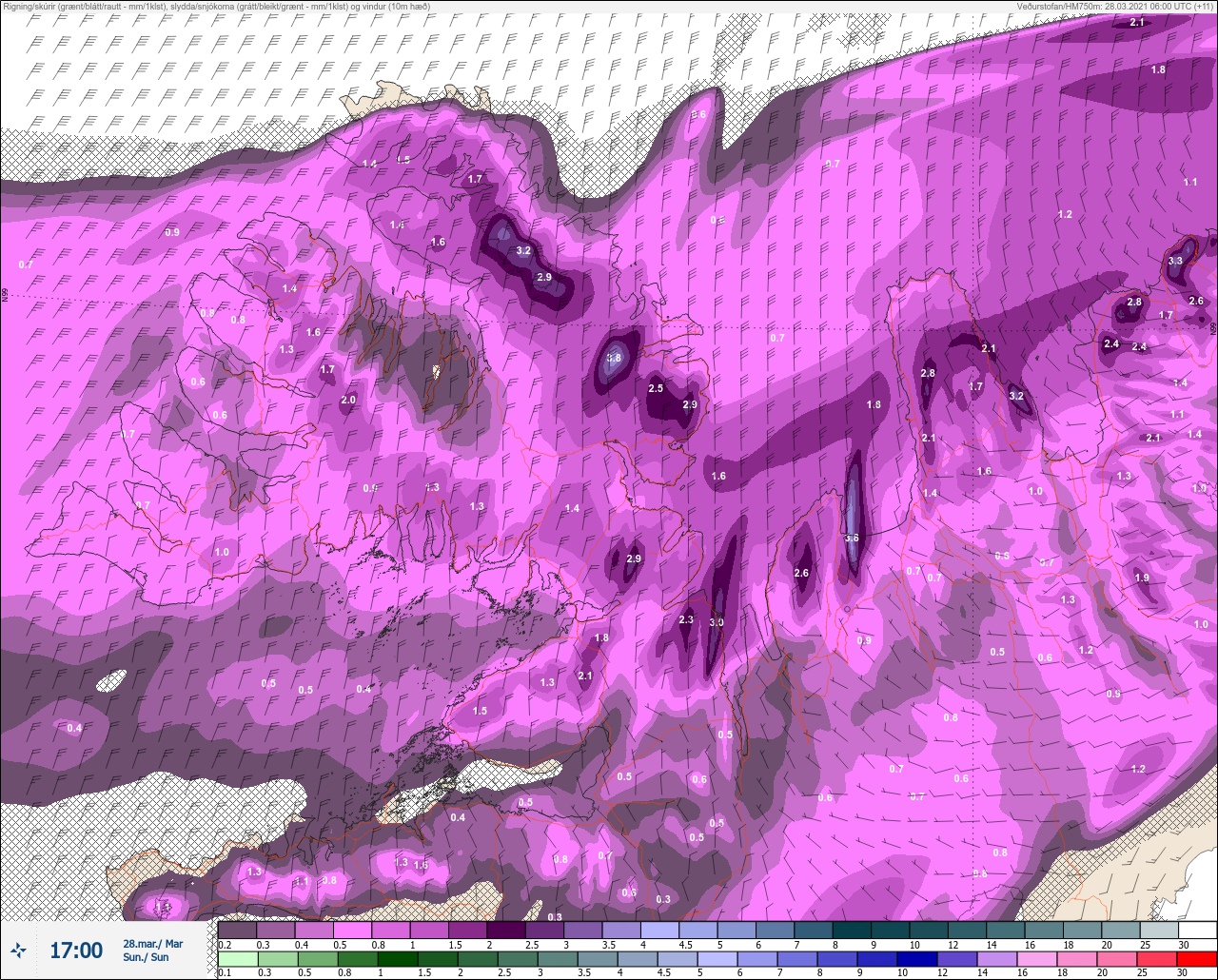
Task: Click the 3.6 precipitation value on the map
Action: [852, 538]
